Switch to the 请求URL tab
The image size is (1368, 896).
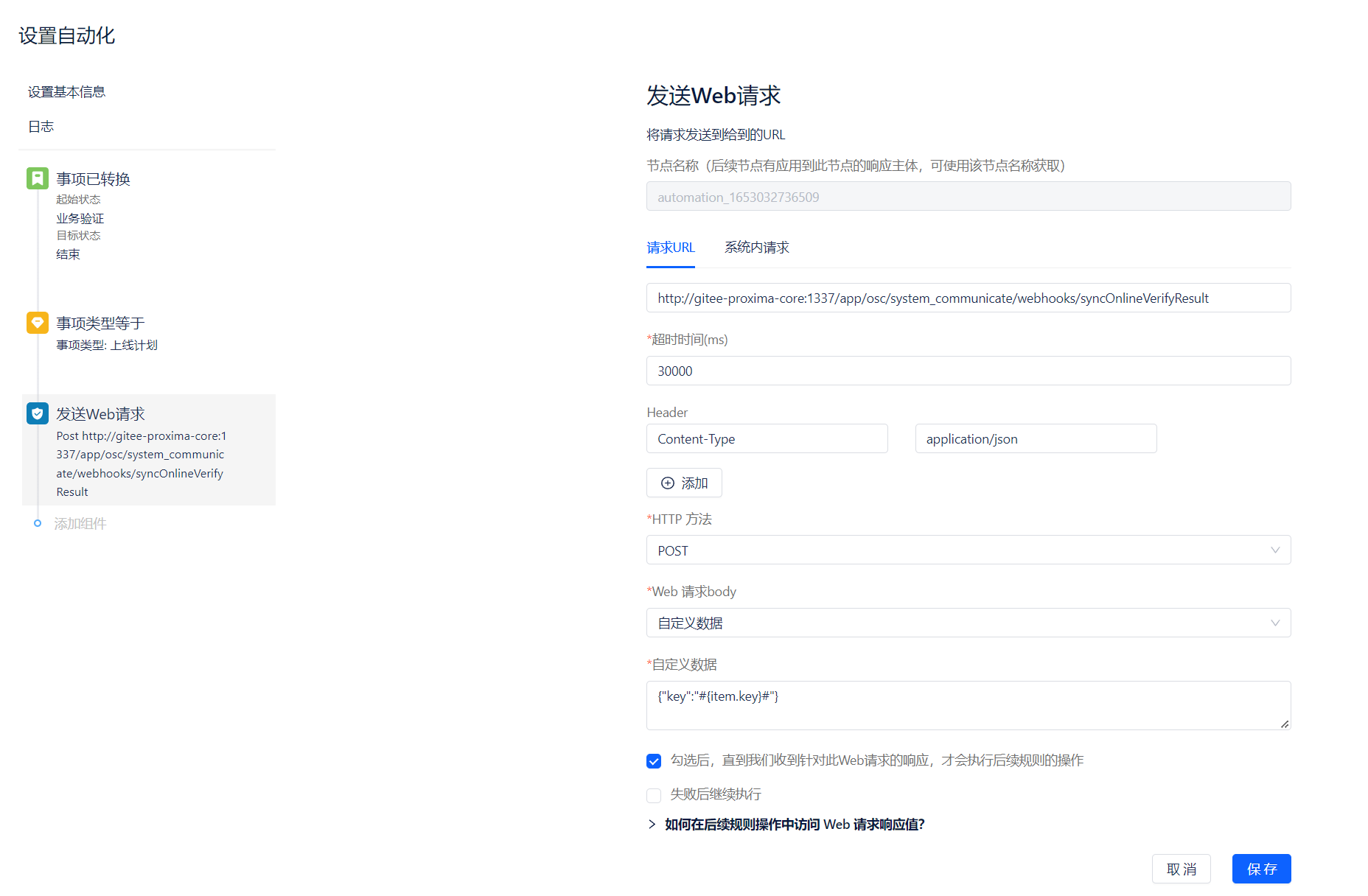[671, 248]
